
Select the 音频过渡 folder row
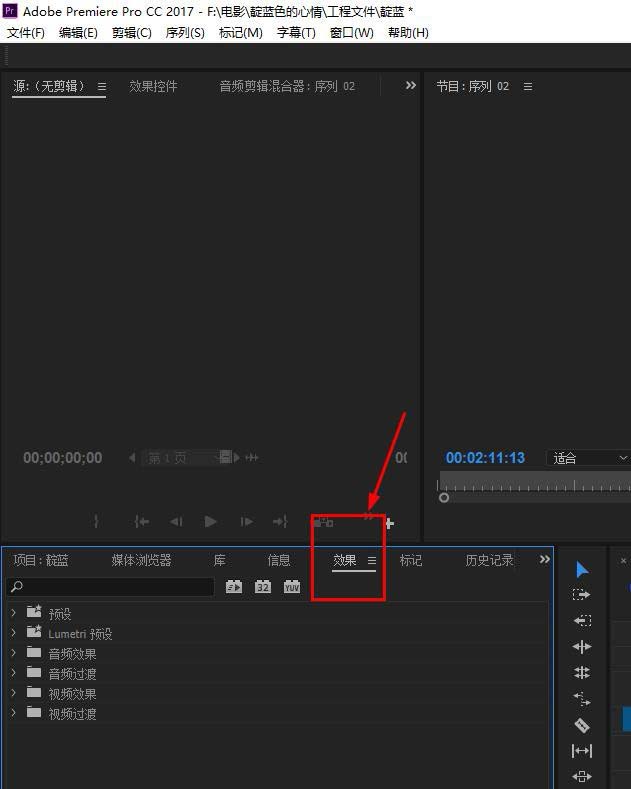(277, 673)
